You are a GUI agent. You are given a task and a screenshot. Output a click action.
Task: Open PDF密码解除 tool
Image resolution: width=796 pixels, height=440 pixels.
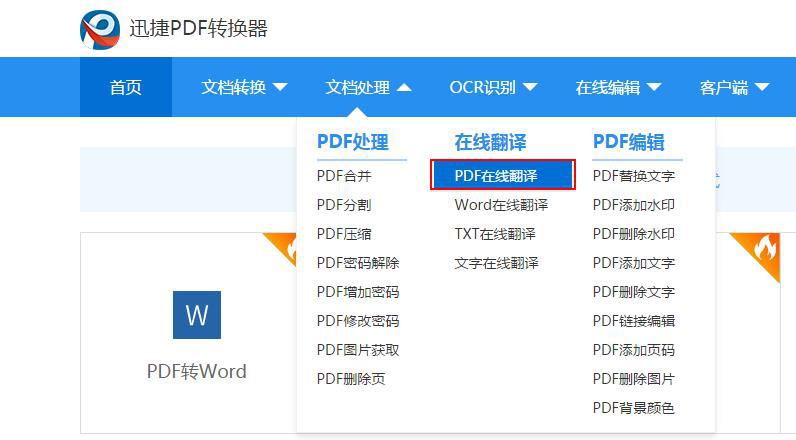click(x=358, y=263)
